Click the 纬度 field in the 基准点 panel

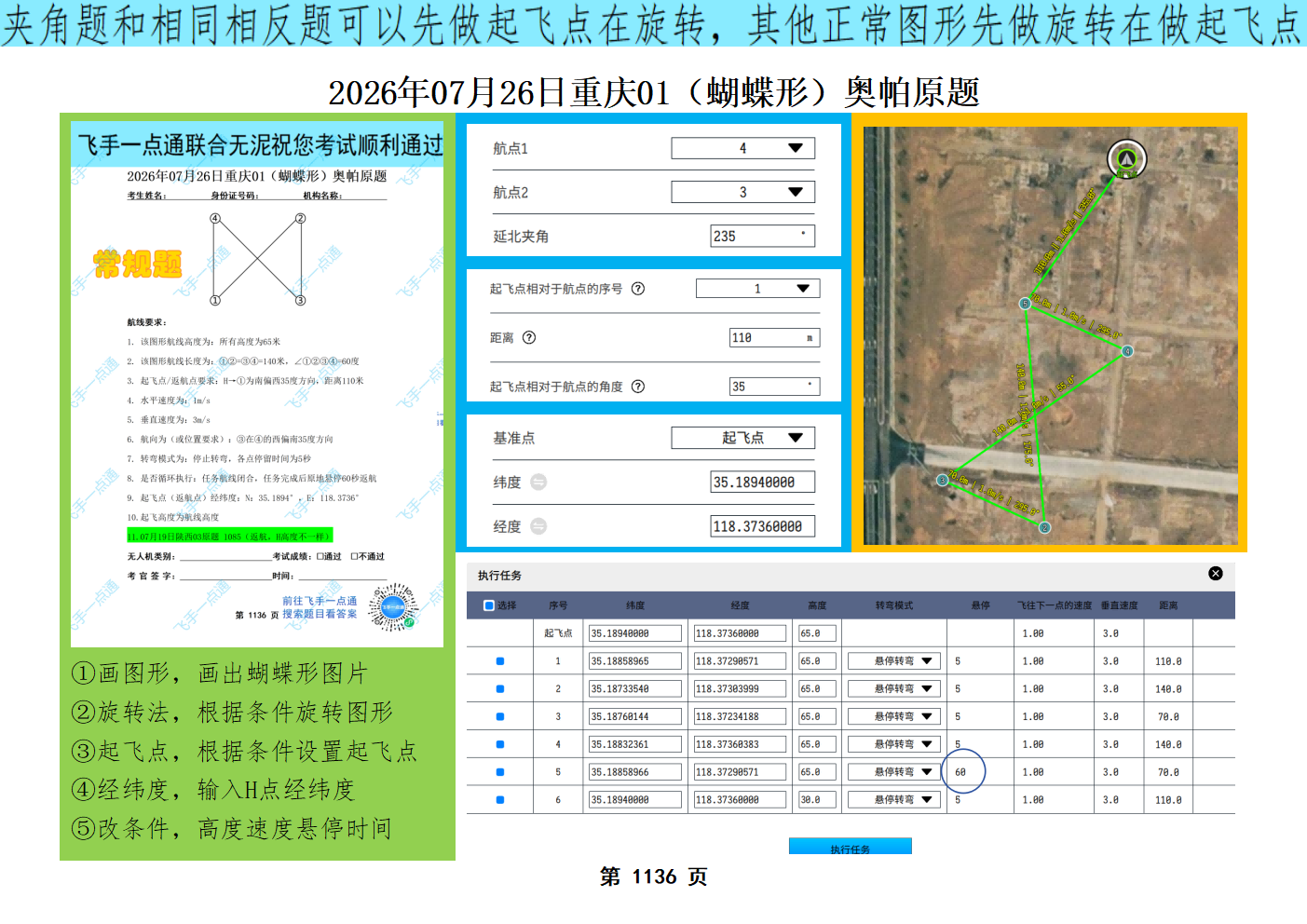(763, 482)
